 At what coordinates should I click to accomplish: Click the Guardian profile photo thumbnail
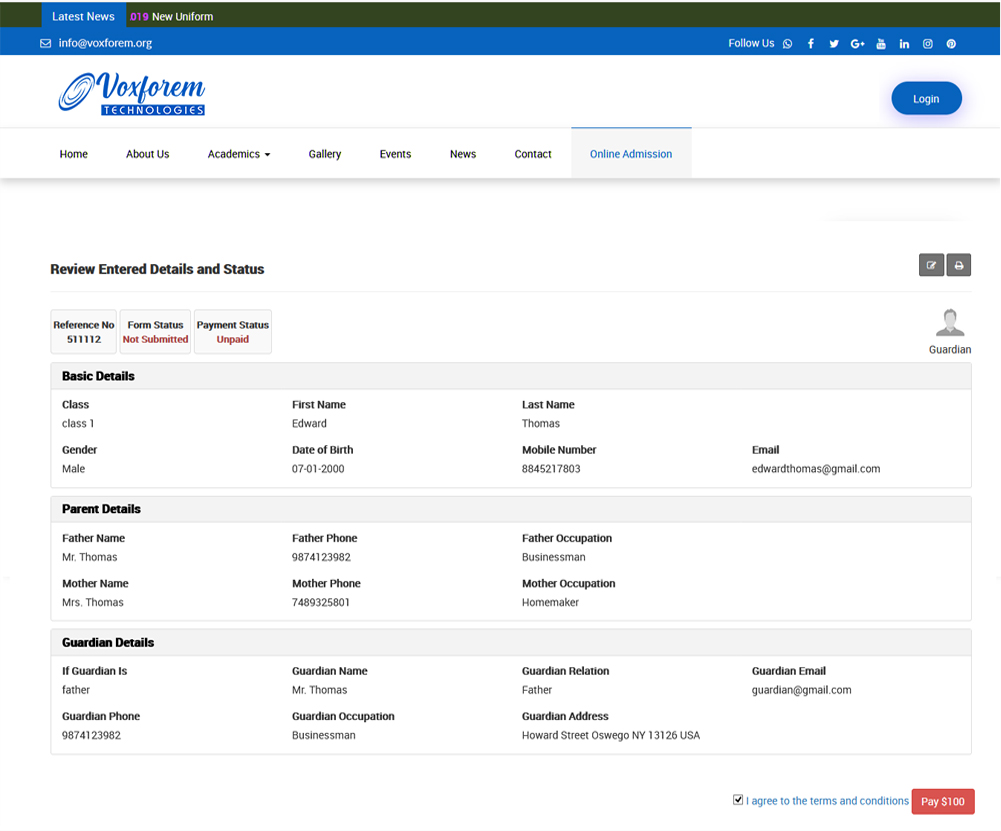coord(950,323)
